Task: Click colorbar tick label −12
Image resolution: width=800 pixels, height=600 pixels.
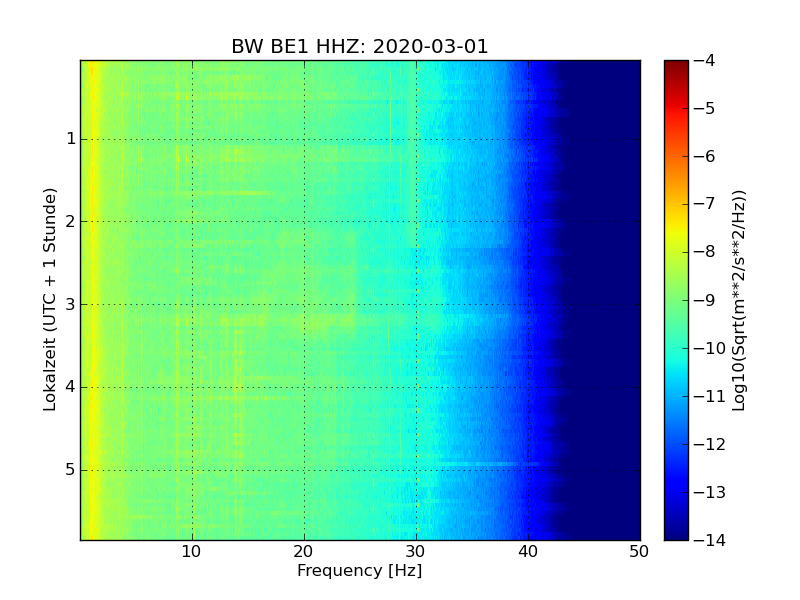Action: point(710,444)
